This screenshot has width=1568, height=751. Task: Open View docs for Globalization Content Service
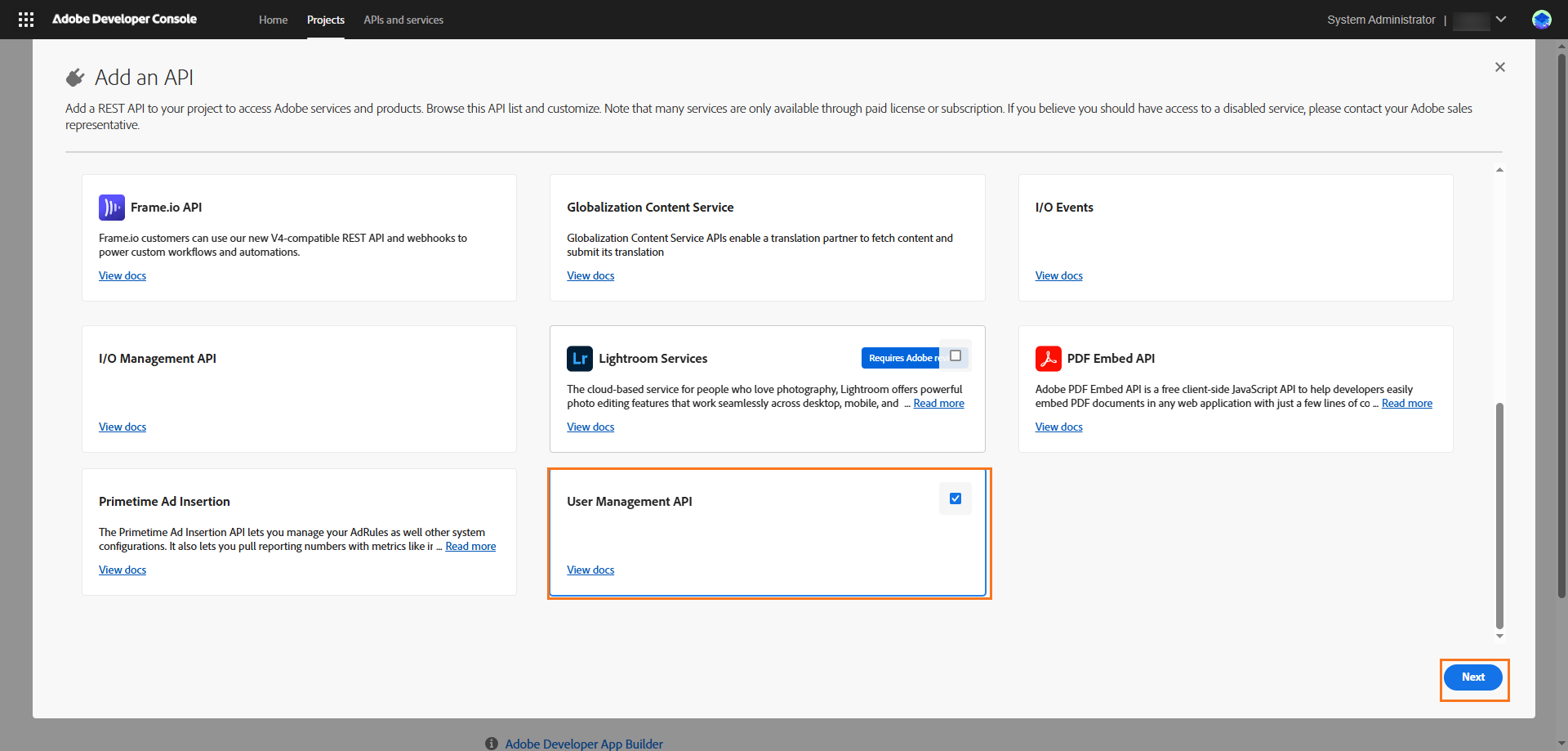590,275
